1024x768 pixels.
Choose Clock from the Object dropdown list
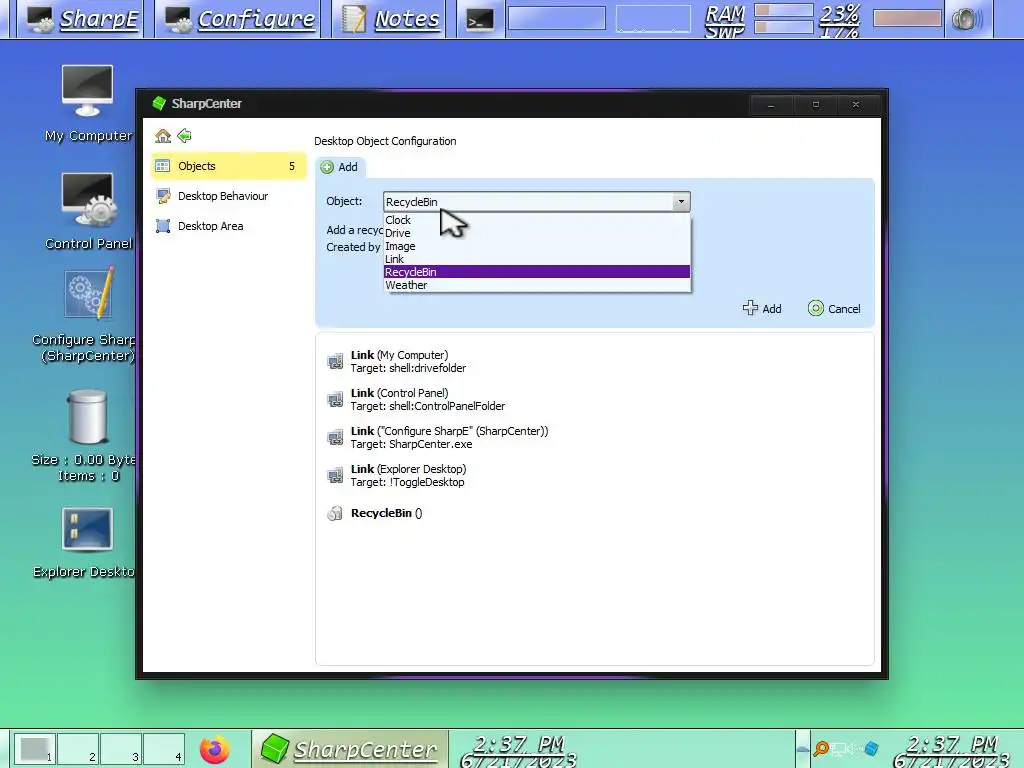537,220
